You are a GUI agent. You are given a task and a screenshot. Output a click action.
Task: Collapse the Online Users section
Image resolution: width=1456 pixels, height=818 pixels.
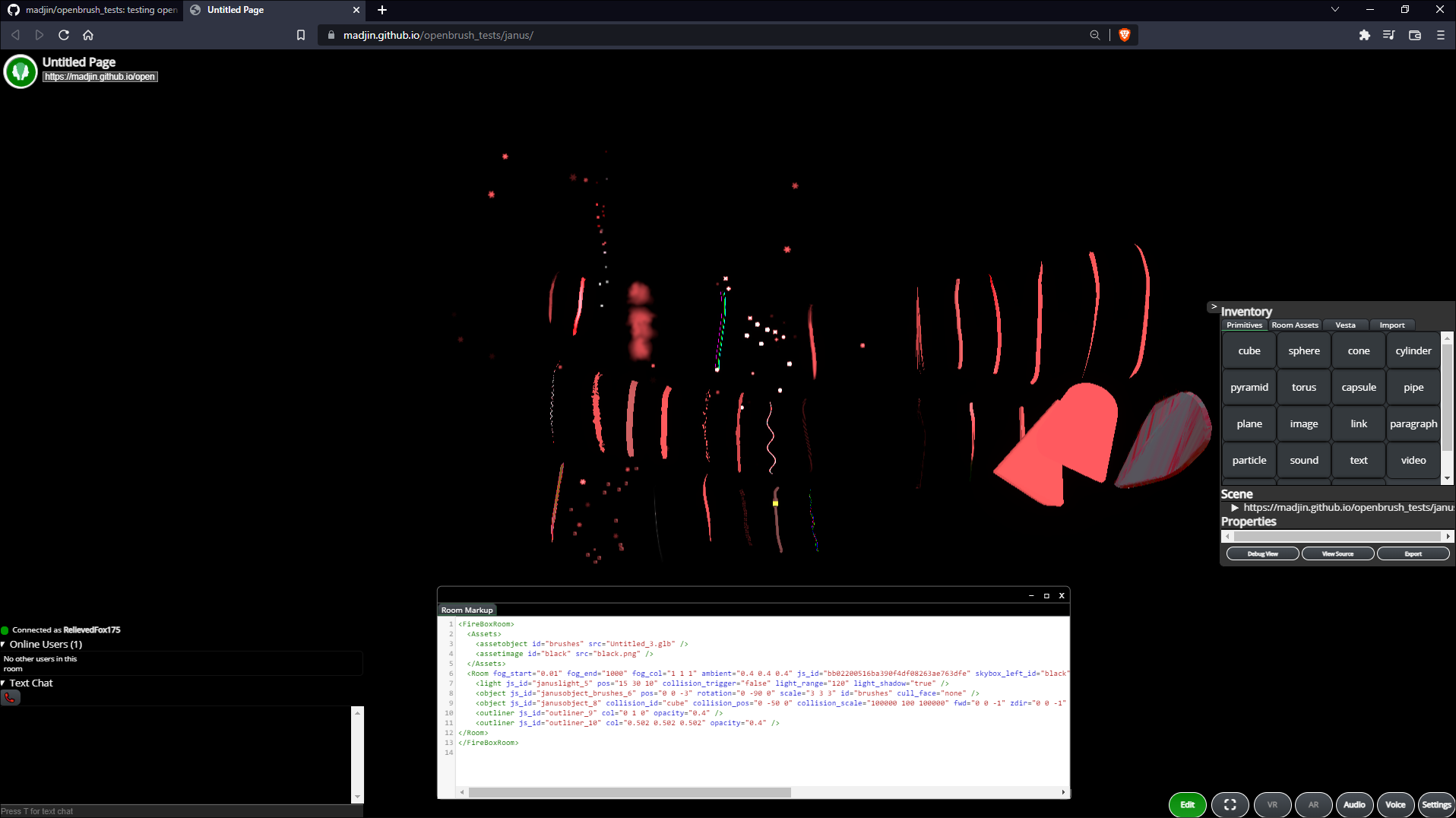5,644
